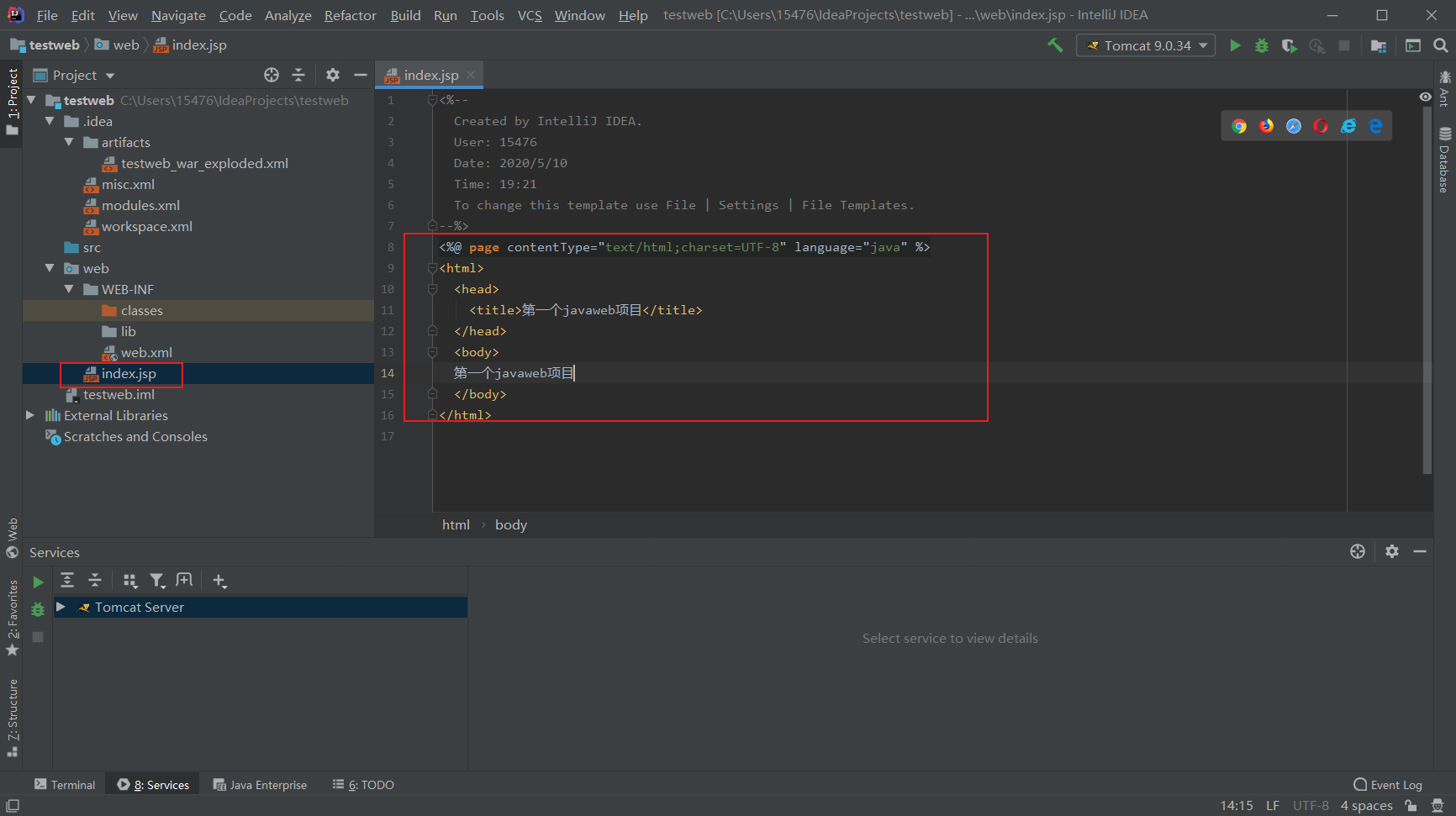Debug service bug icon in Services

click(x=38, y=609)
